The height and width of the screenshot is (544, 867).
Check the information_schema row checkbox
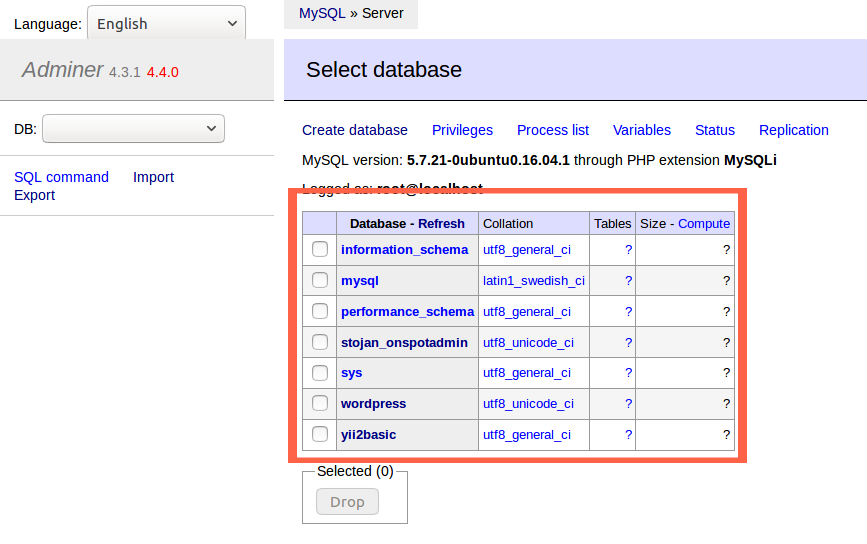coord(320,249)
